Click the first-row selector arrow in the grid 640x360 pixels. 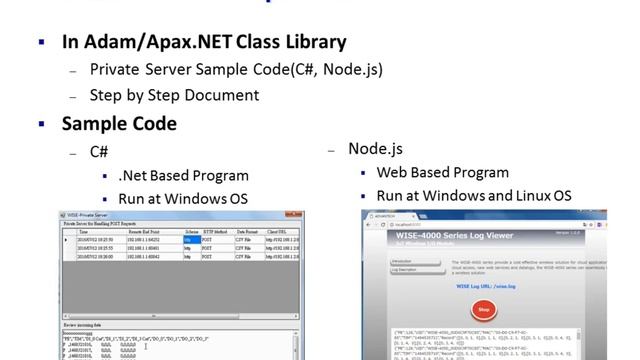tap(66, 240)
